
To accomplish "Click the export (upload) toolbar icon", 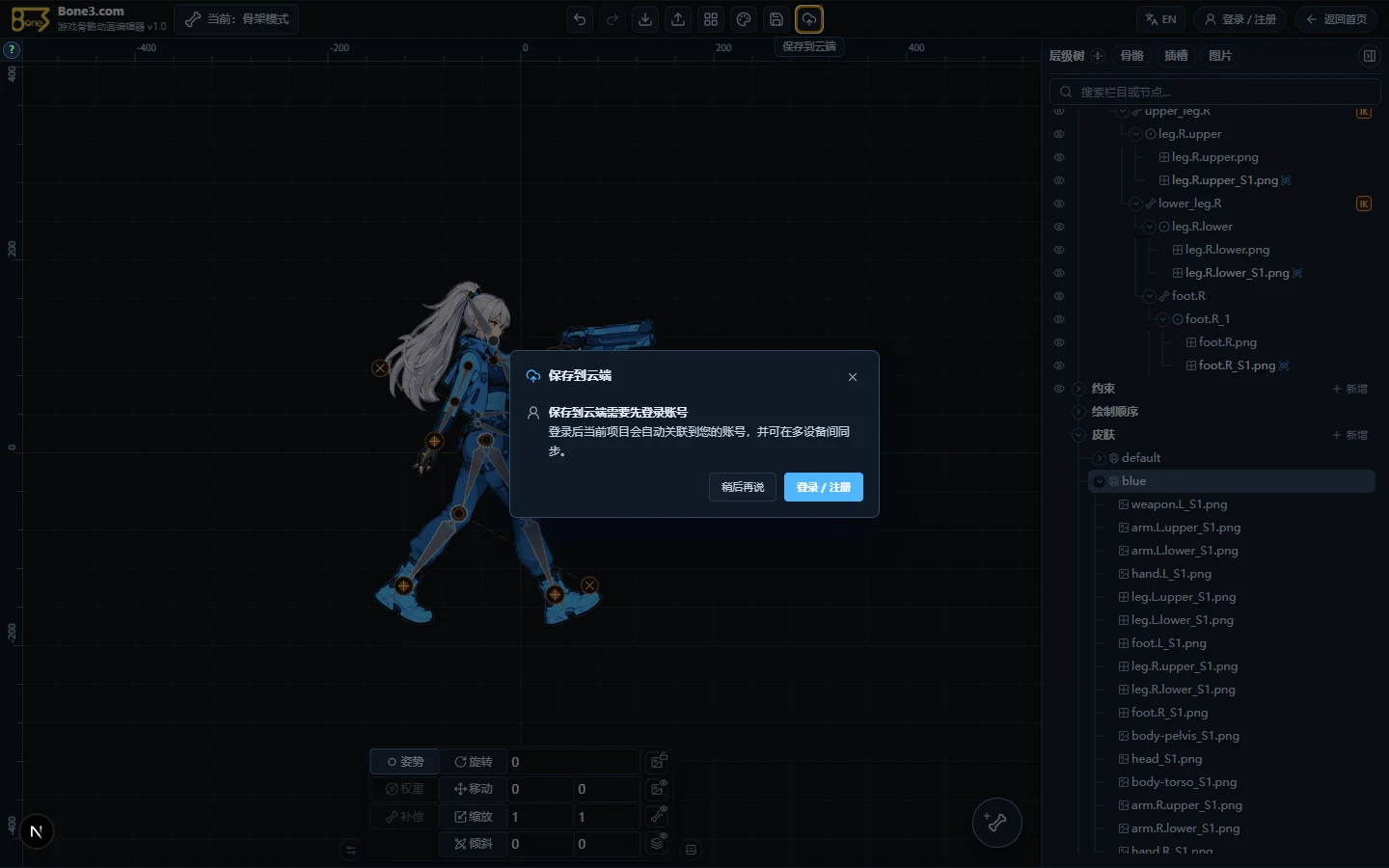I will 678,19.
